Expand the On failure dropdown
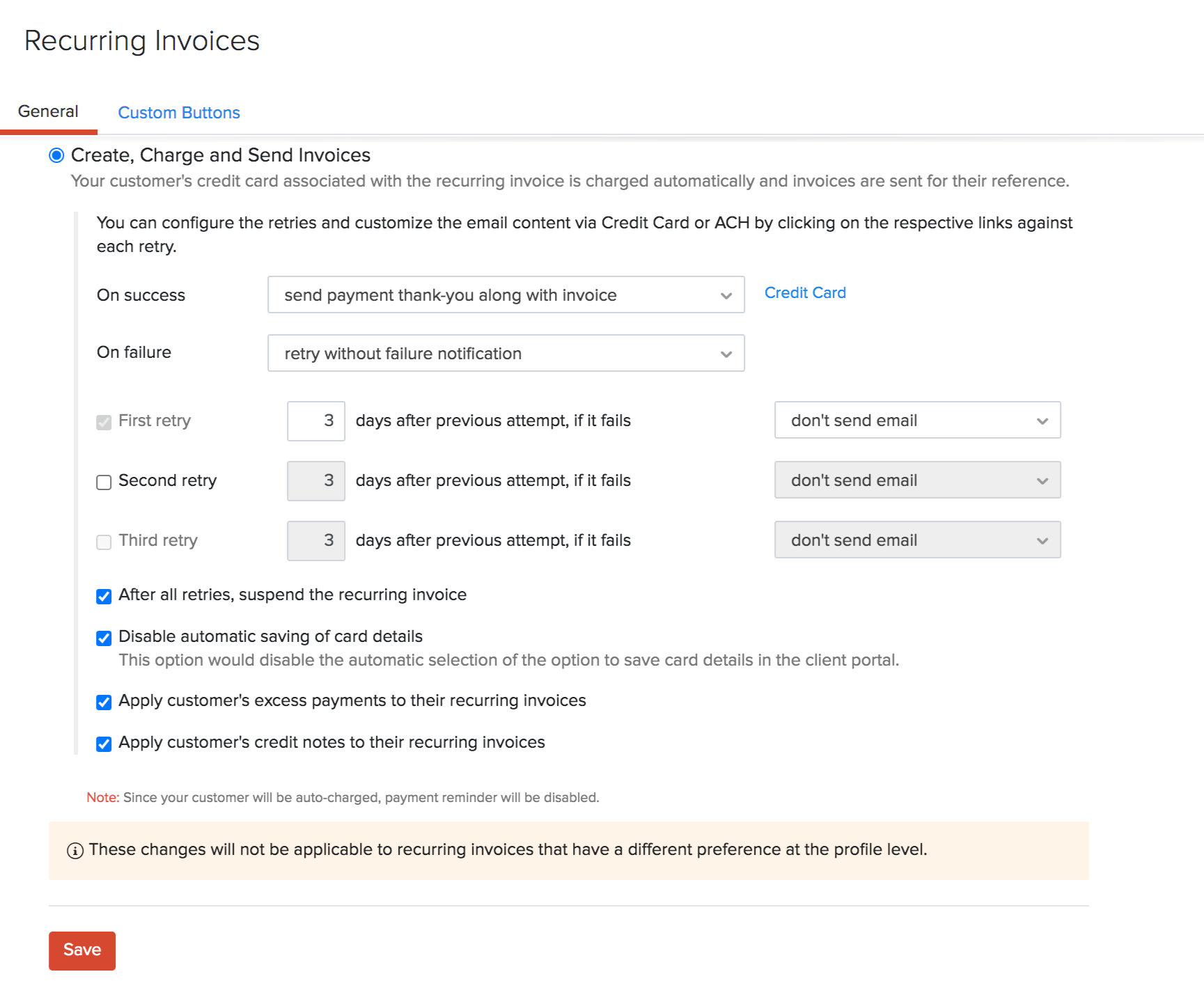The image size is (1204, 981). pos(506,354)
